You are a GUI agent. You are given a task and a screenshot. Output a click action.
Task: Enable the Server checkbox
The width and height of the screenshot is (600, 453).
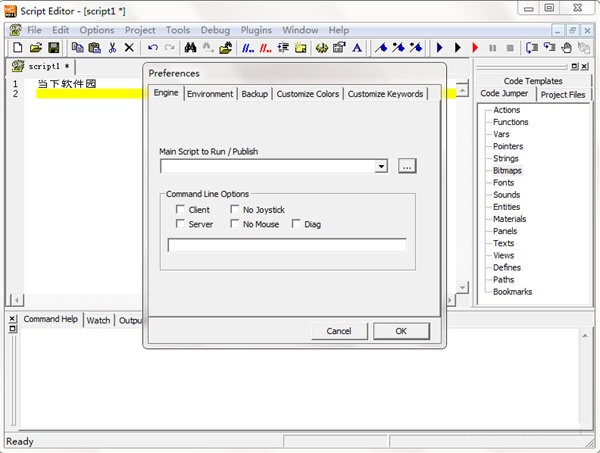(x=180, y=223)
